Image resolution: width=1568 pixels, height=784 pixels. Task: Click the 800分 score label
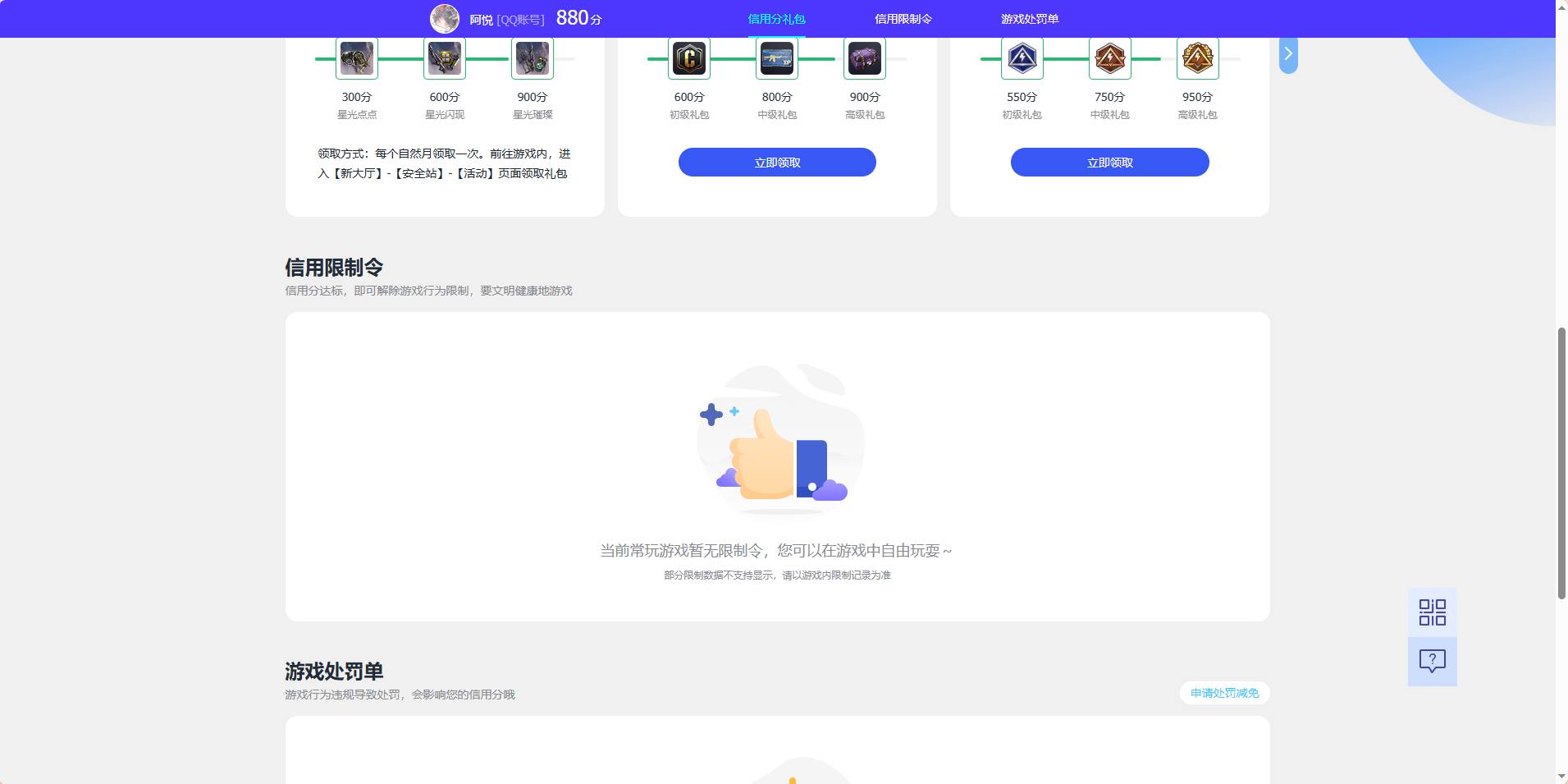tap(777, 97)
